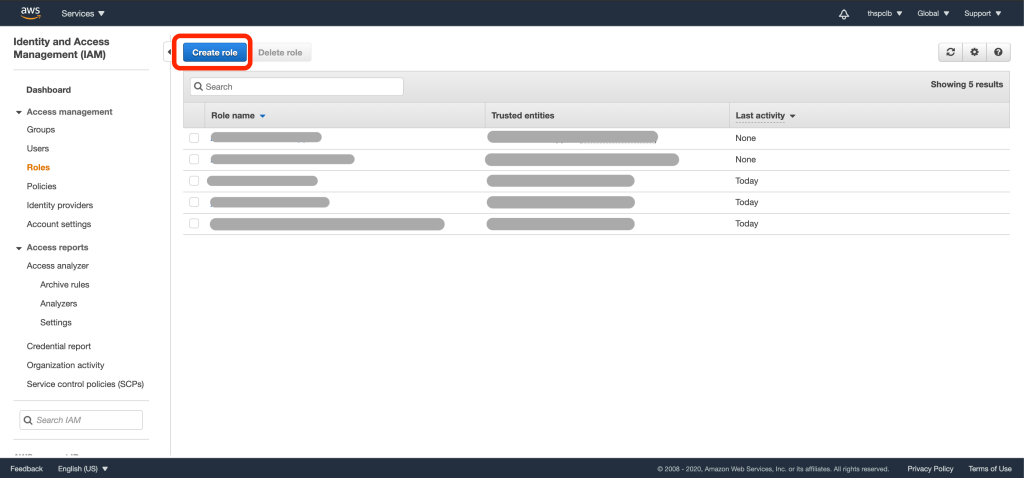Check the last role's checkbox
The width and height of the screenshot is (1024, 478).
194,224
